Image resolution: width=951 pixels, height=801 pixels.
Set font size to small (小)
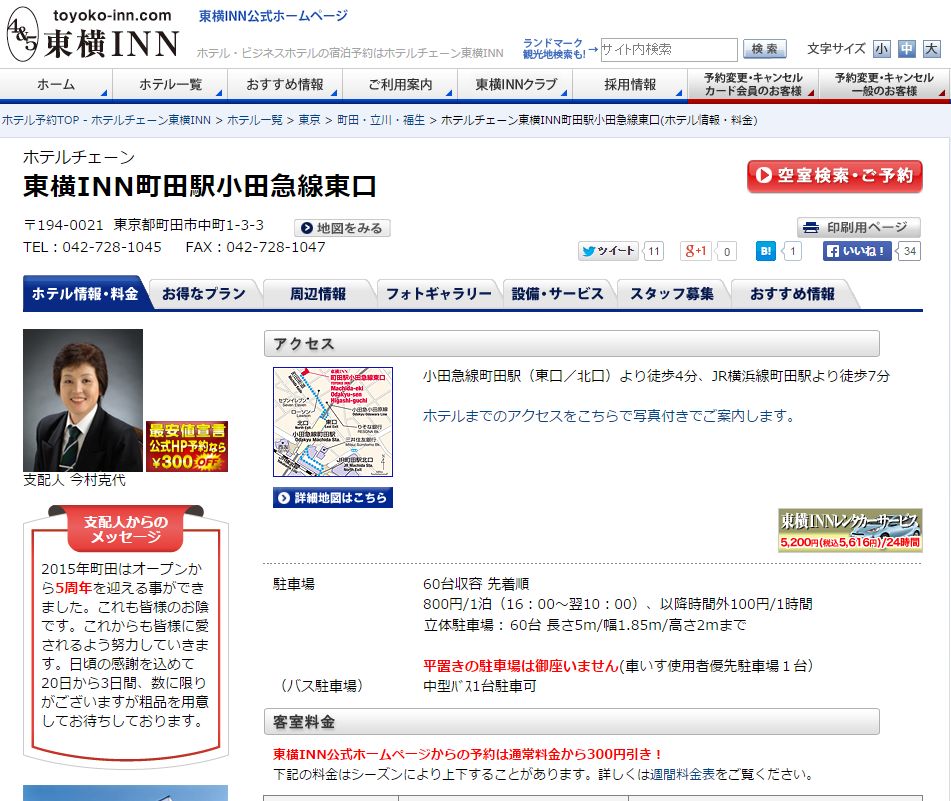coord(881,49)
